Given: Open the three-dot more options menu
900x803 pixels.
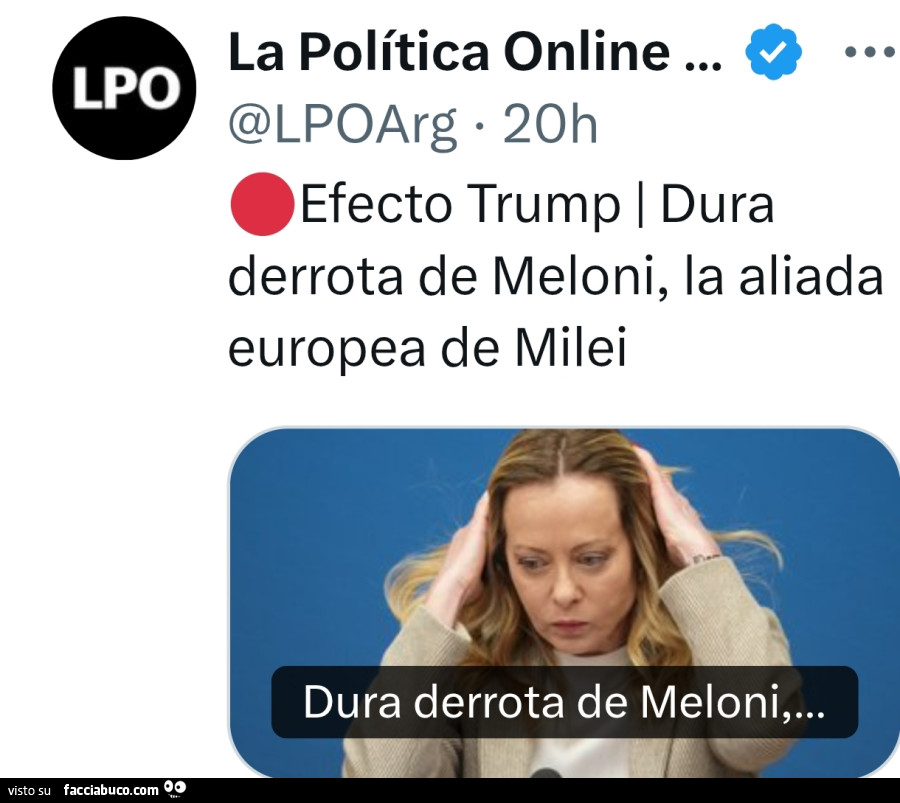Looking at the screenshot, I should (870, 52).
